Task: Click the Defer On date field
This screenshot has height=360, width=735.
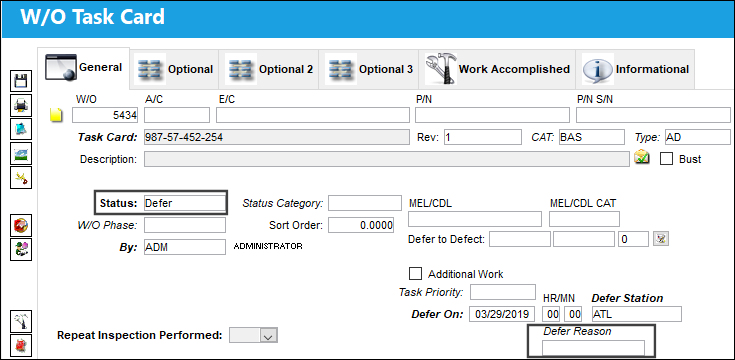Action: point(502,314)
